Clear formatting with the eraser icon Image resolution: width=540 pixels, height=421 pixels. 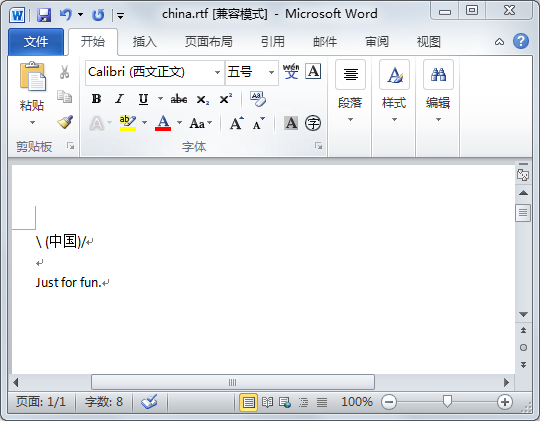coord(258,99)
